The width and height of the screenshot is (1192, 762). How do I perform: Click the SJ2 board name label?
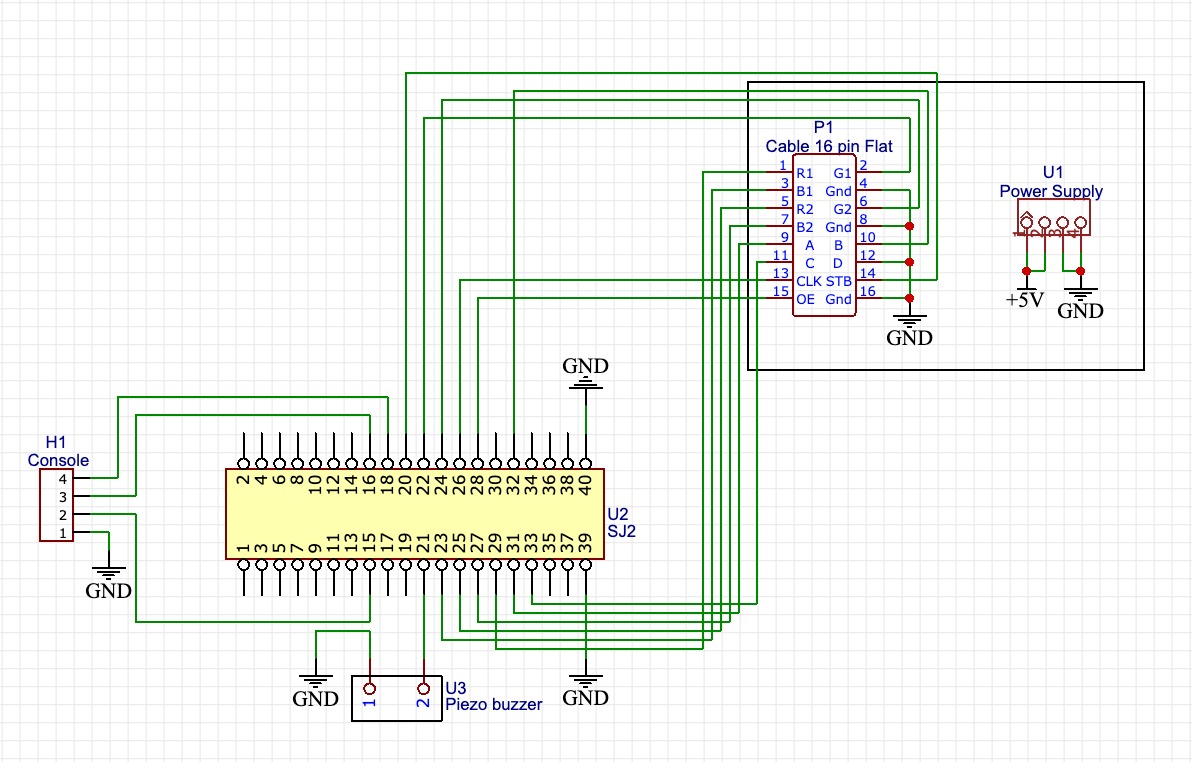click(x=621, y=532)
